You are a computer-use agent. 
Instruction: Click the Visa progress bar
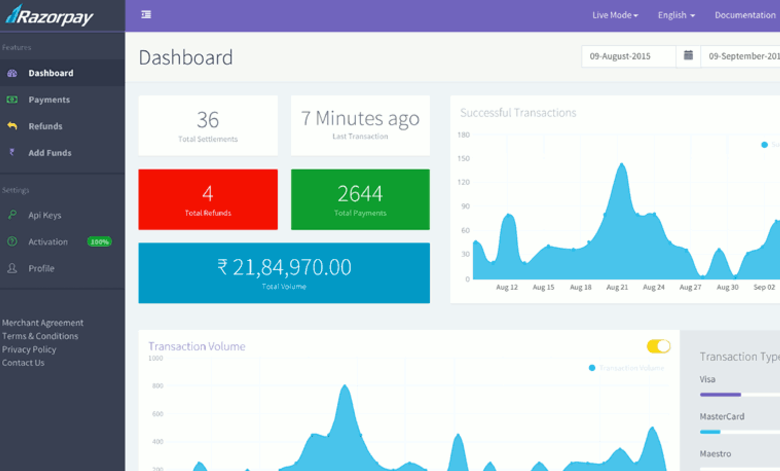740,394
